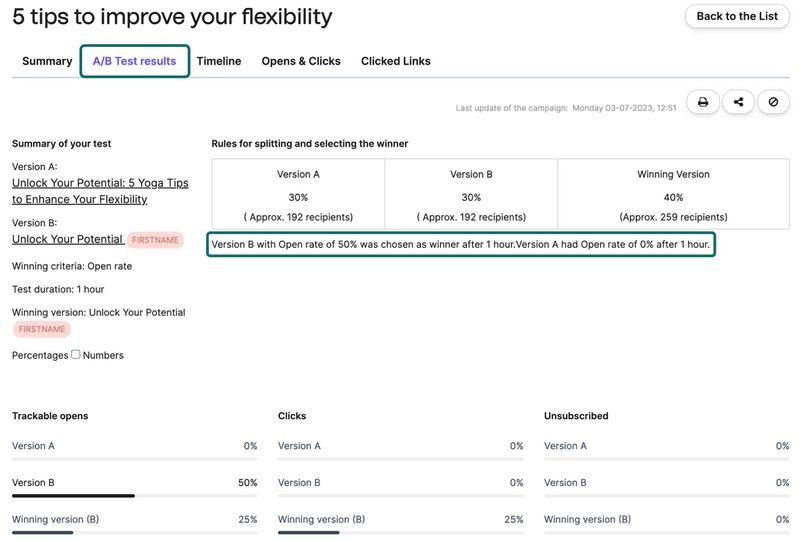
Task: Select the A/B Test results tab
Action: (134, 61)
